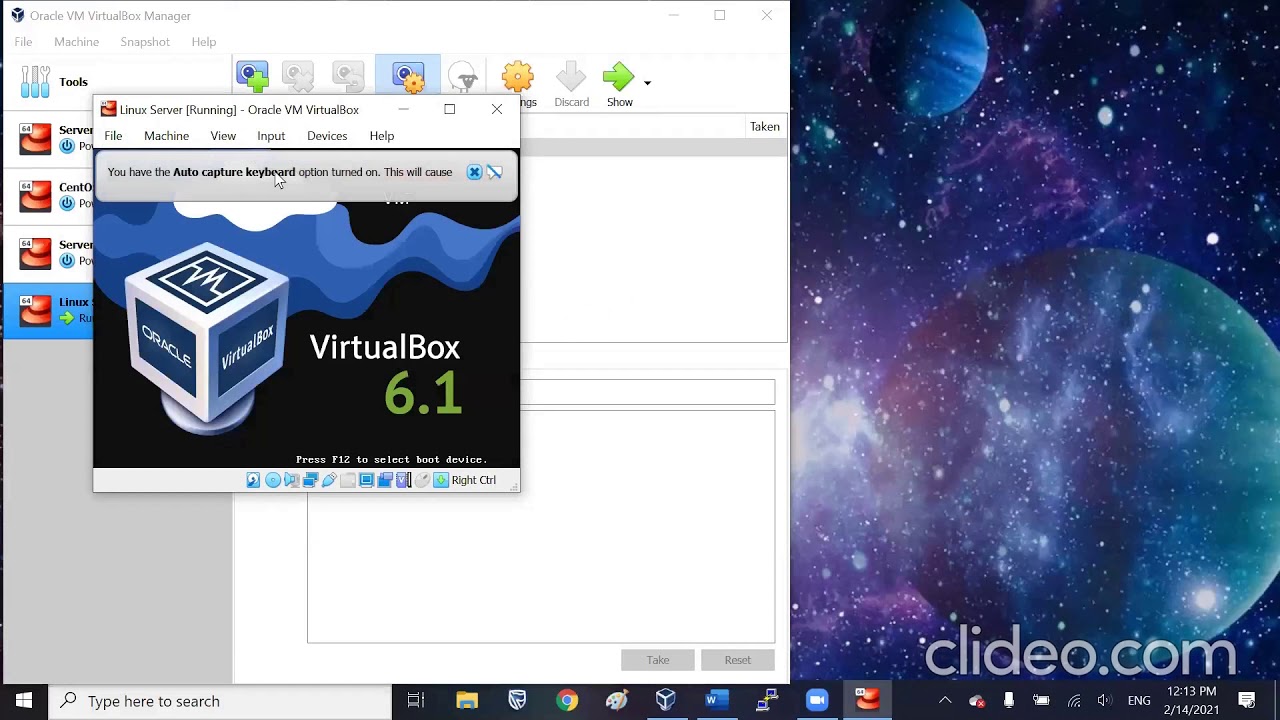The image size is (1280, 720).
Task: Click the mouse integration indicator in status bar
Action: (x=422, y=480)
